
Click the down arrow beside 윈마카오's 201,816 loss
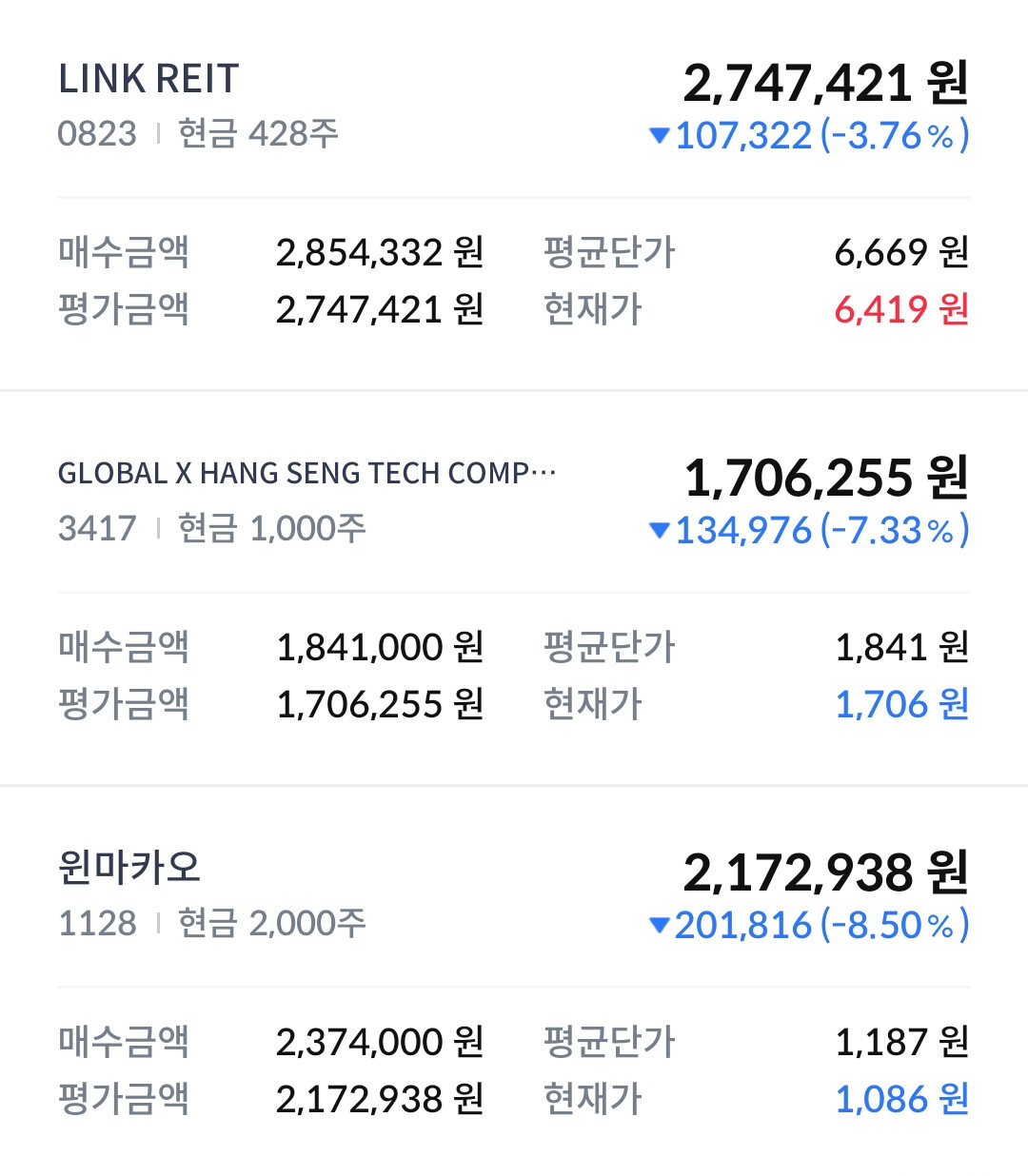click(x=659, y=926)
